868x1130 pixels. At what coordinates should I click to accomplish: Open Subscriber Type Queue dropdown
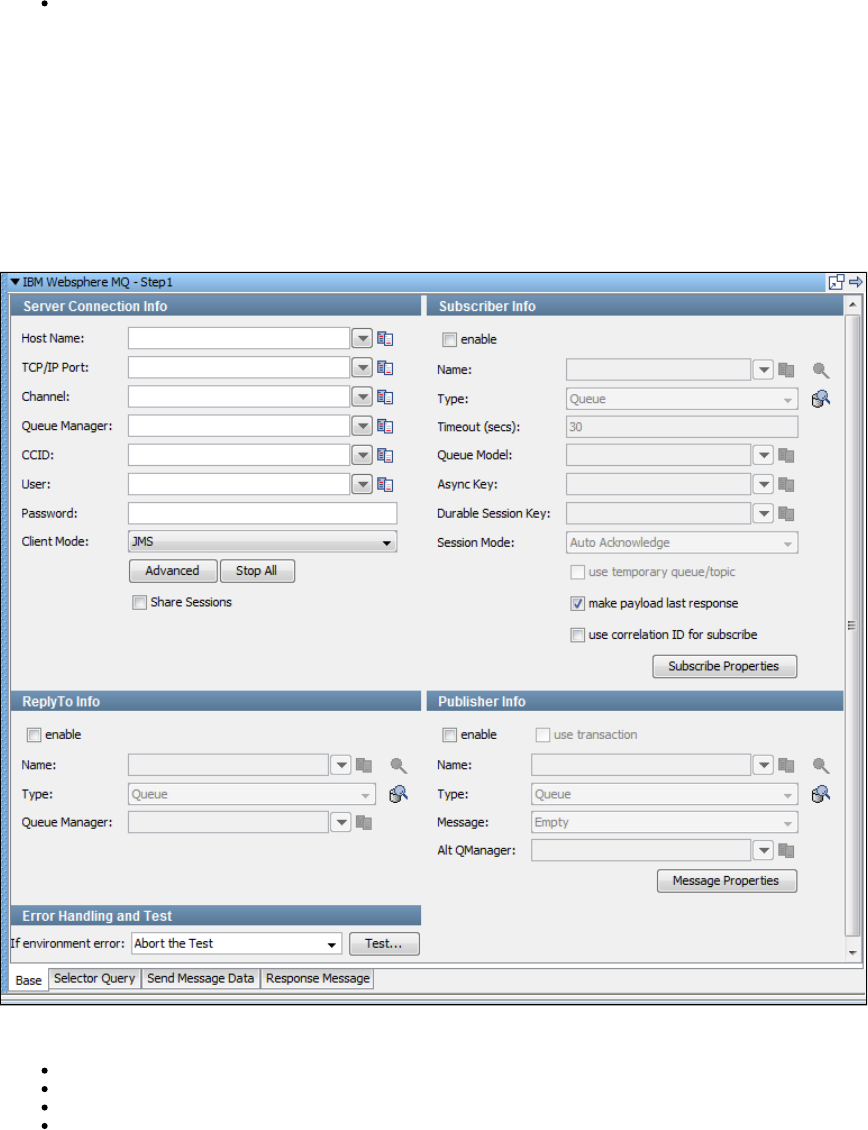[682, 399]
